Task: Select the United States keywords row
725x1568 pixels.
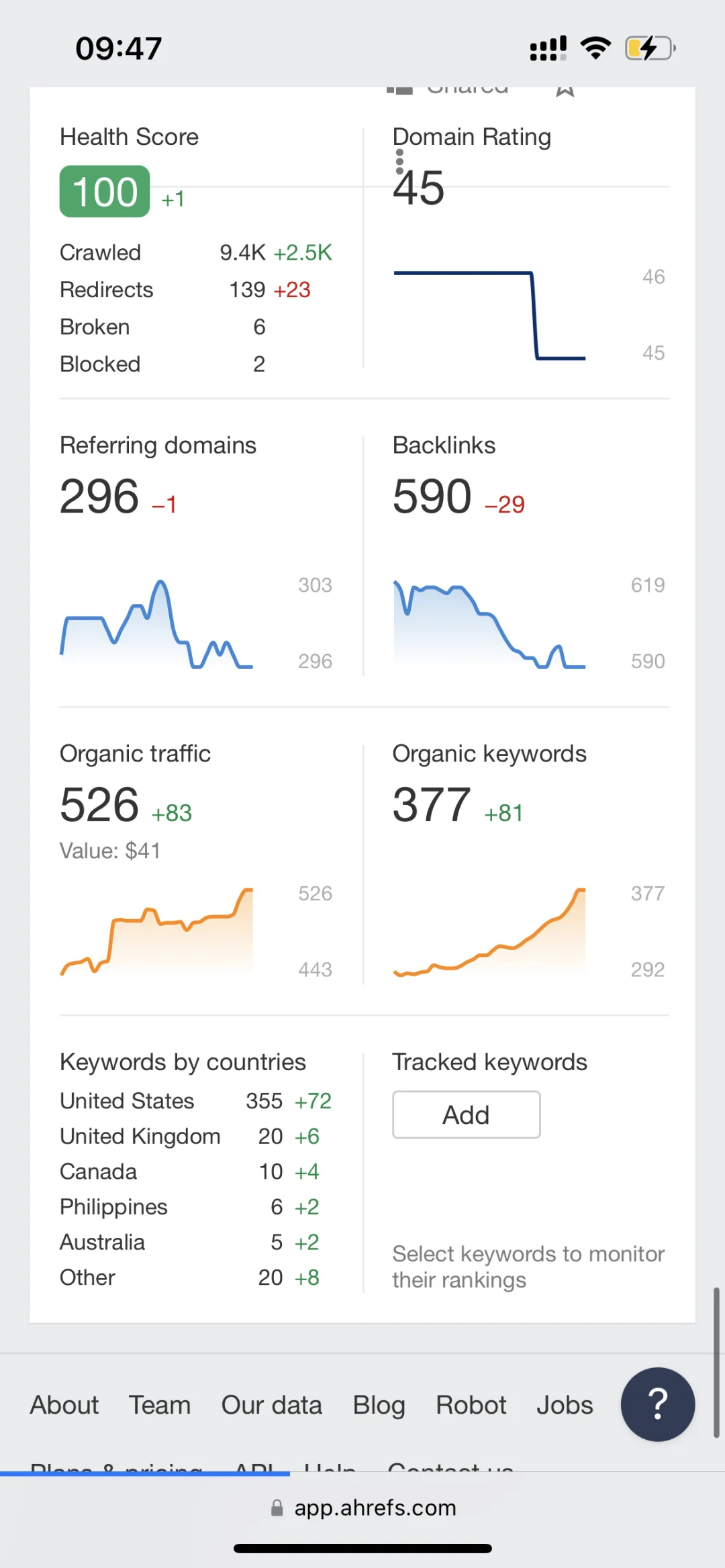Action: coord(196,1101)
